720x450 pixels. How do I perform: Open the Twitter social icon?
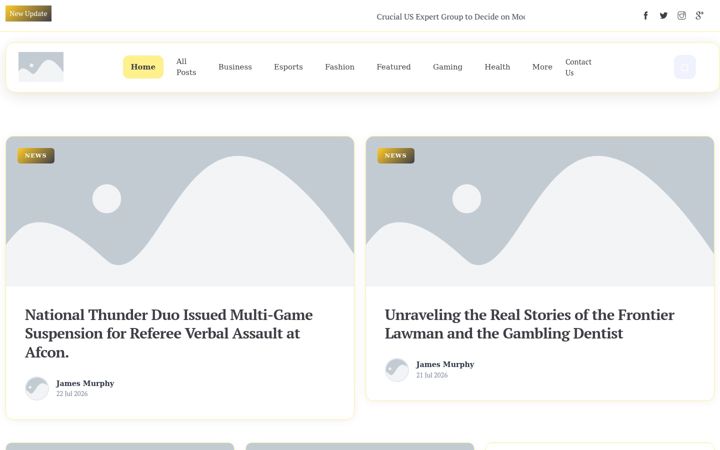pos(664,16)
